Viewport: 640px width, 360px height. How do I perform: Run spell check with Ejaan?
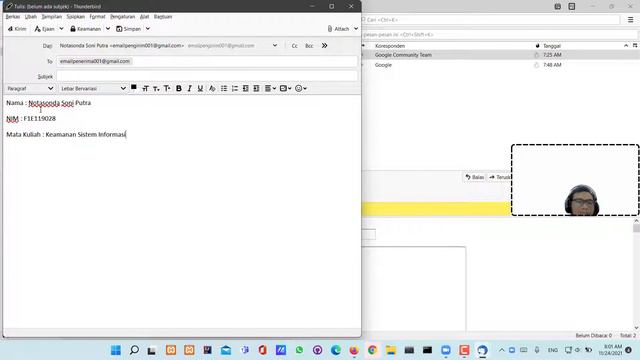click(44, 29)
